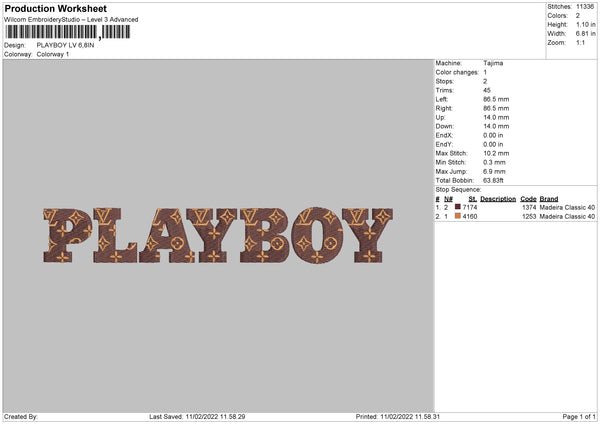
Task: Click the Total Bobbin value 63.83ft
Action: pos(493,181)
